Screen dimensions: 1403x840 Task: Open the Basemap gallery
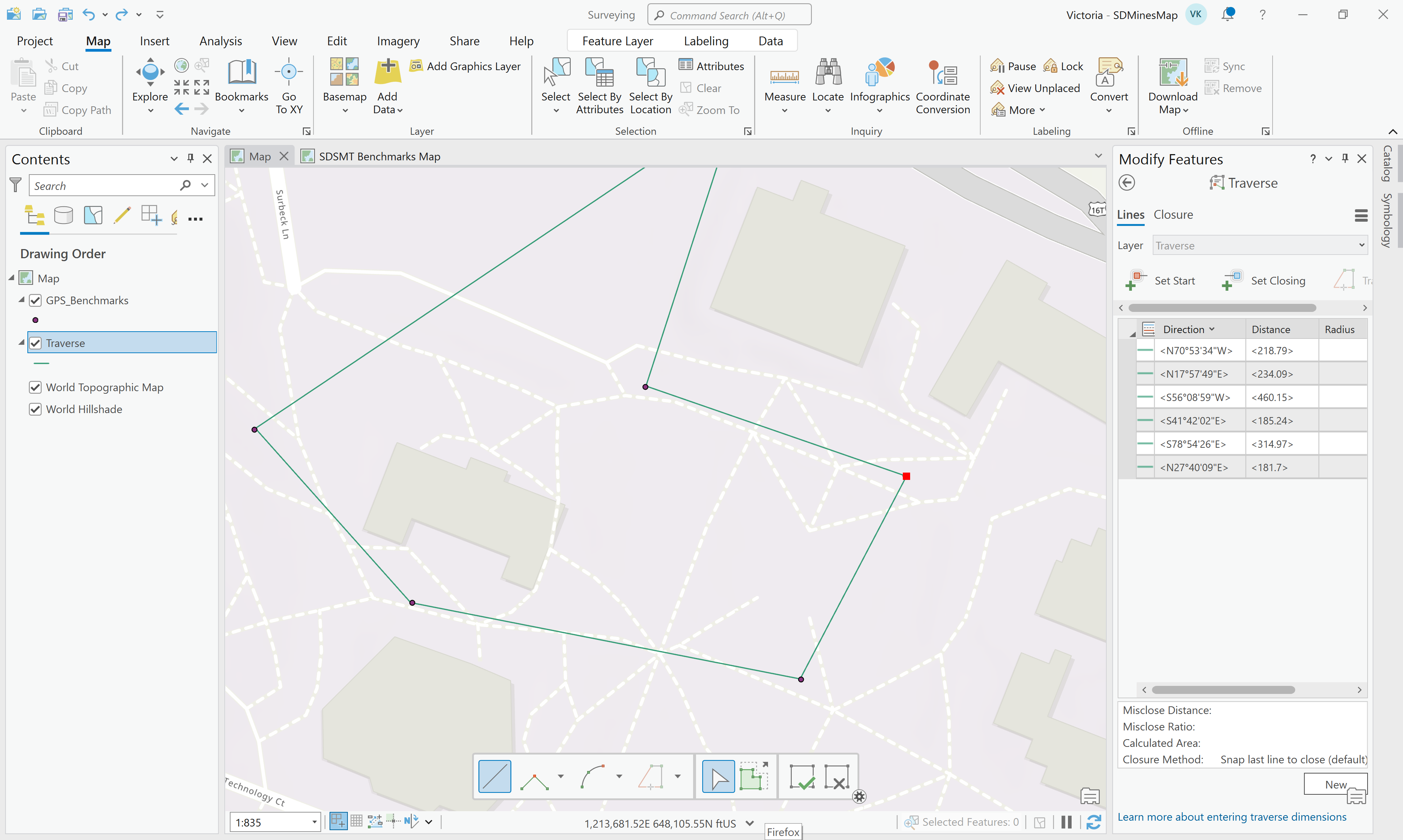click(x=344, y=85)
